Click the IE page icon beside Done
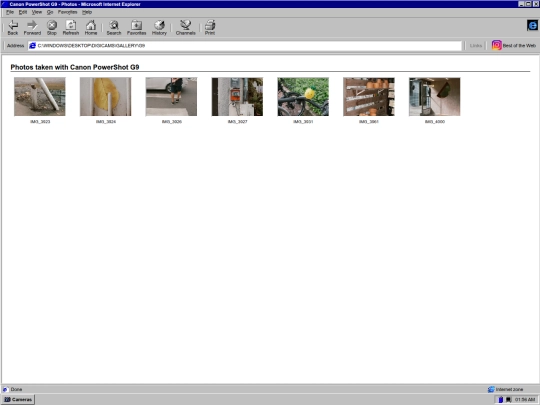The height and width of the screenshot is (405, 540). pos(5,390)
